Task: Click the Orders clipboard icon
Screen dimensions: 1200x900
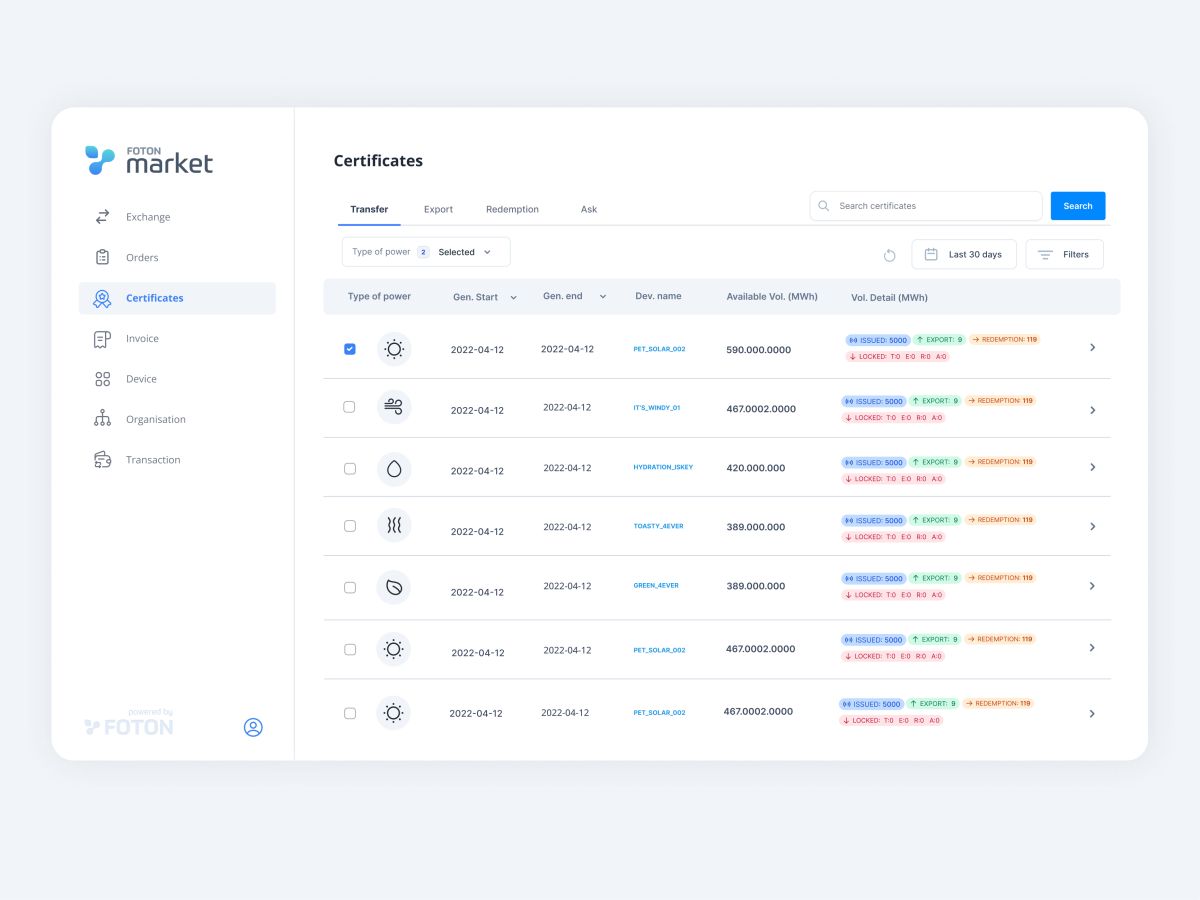Action: [x=102, y=257]
